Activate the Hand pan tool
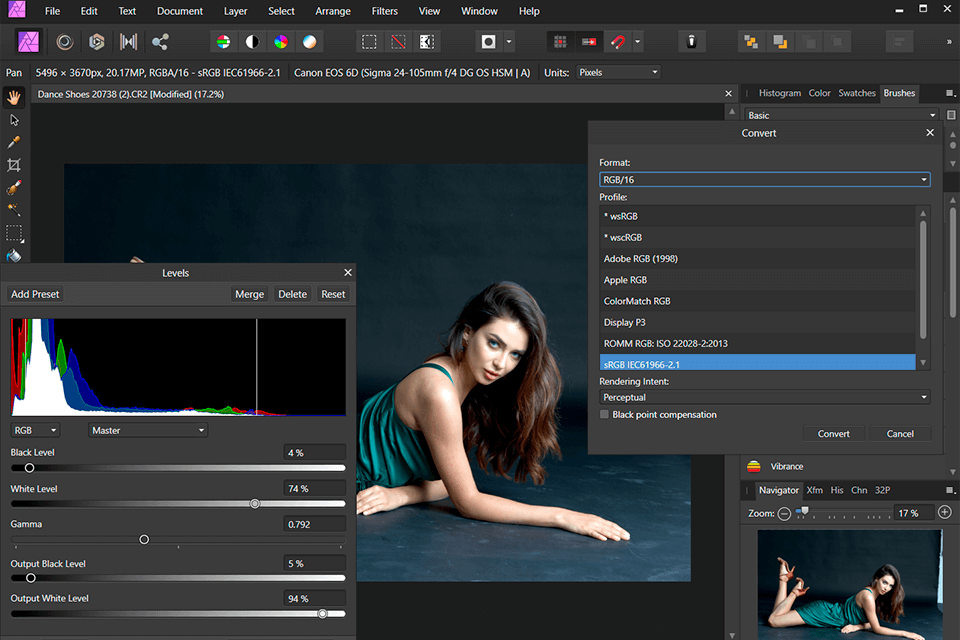The image size is (960, 640). pyautogui.click(x=14, y=97)
